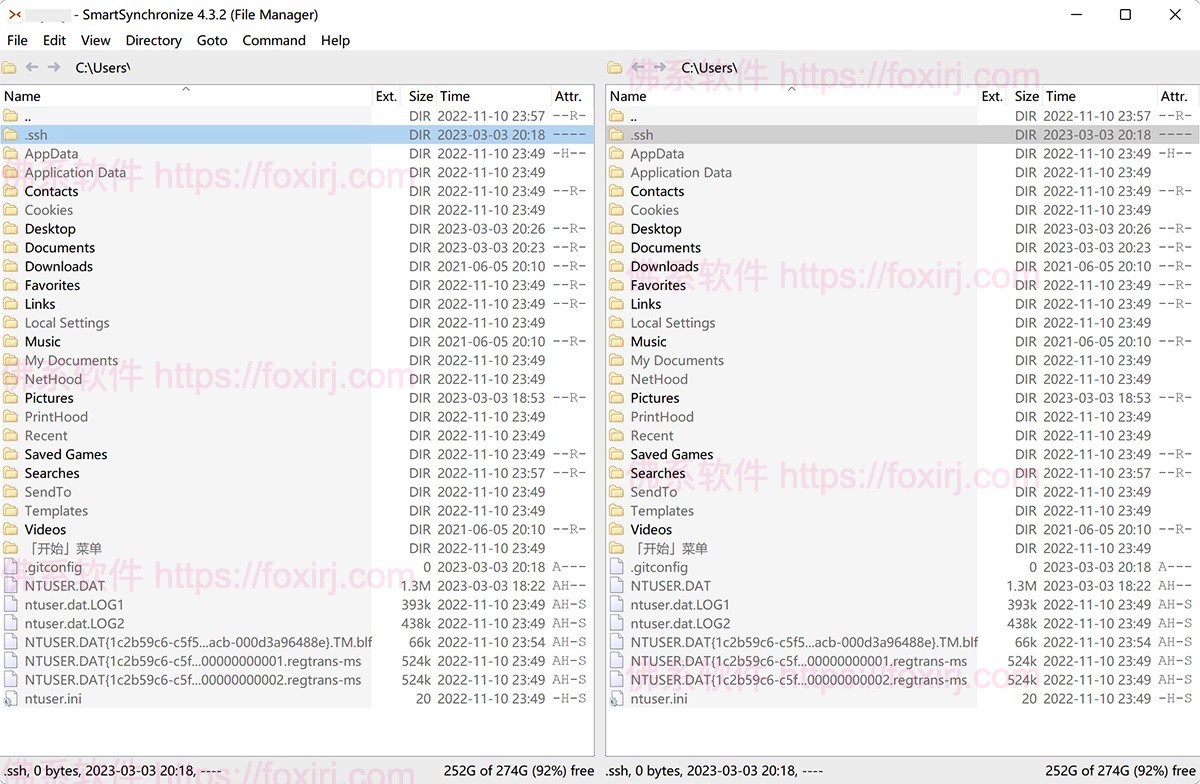Click ntuser.ini file icon in left pane
Image resolution: width=1200 pixels, height=784 pixels.
11,699
